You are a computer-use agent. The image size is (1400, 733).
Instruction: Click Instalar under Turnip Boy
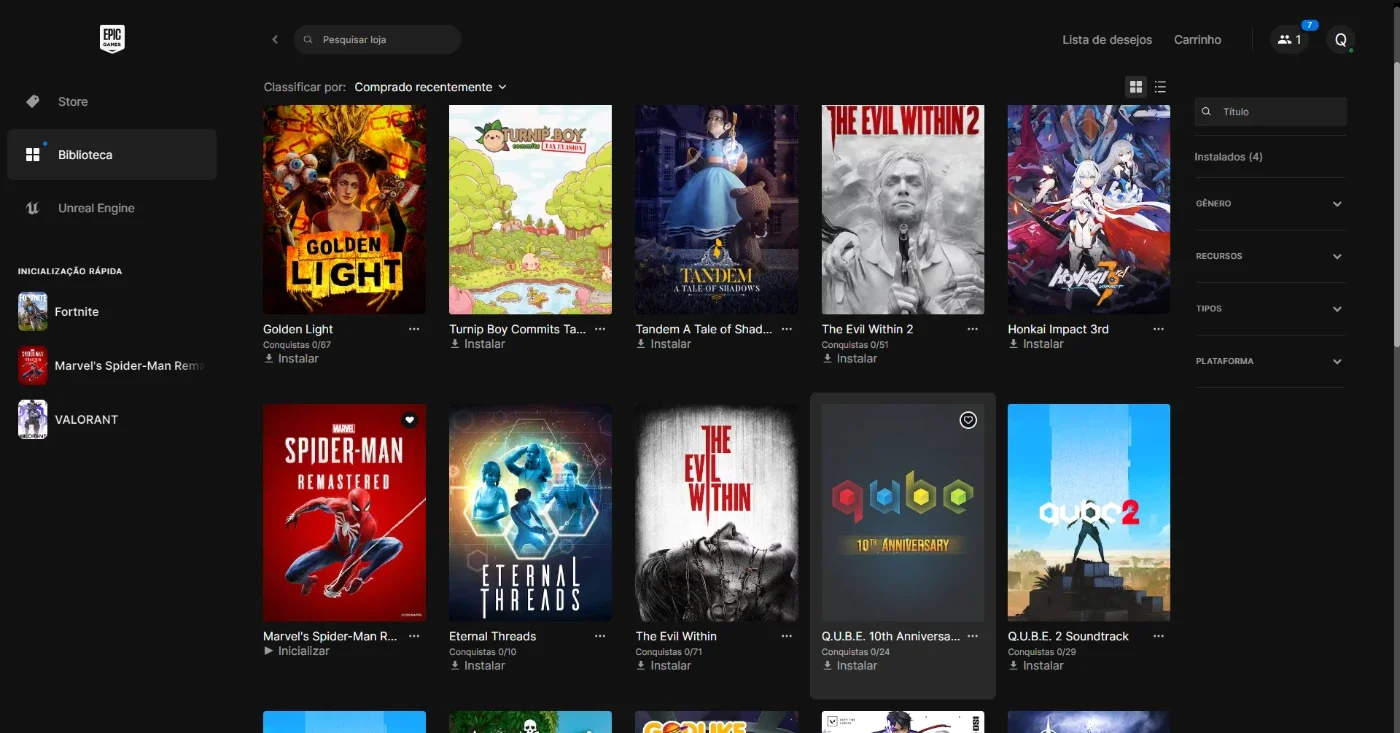click(x=477, y=344)
